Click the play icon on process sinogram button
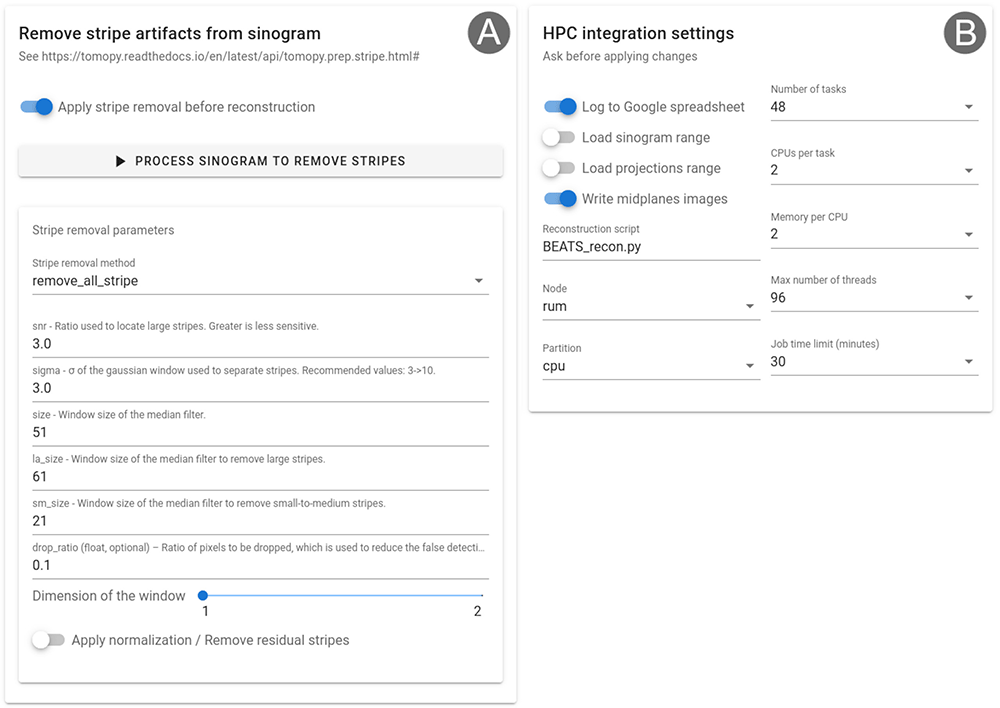 [x=121, y=161]
